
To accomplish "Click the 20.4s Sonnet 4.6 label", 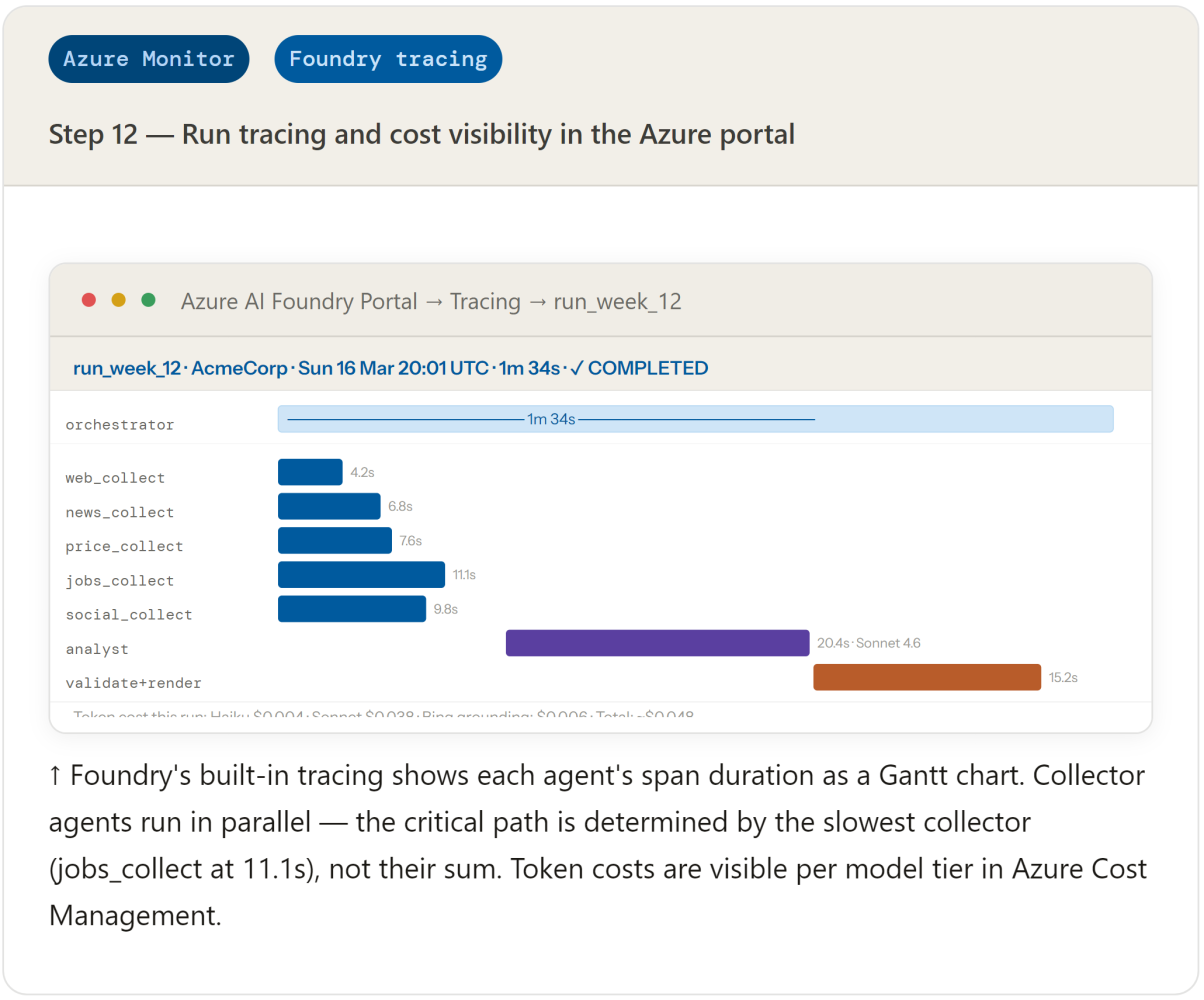I will pyautogui.click(x=869, y=643).
